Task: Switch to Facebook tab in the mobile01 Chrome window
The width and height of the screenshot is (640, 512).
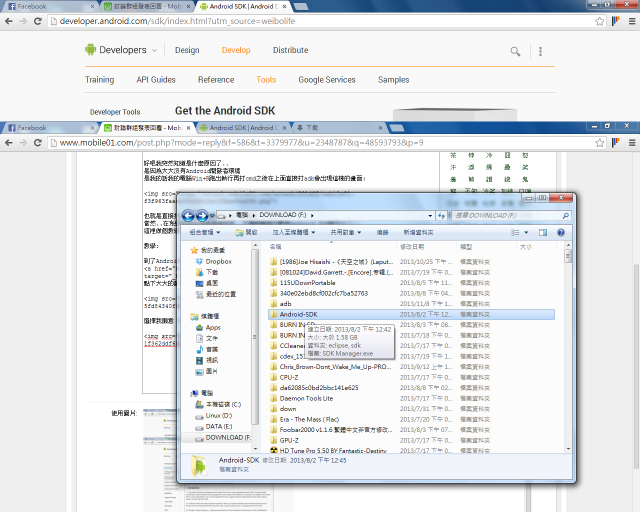Action: pyautogui.click(x=51, y=128)
